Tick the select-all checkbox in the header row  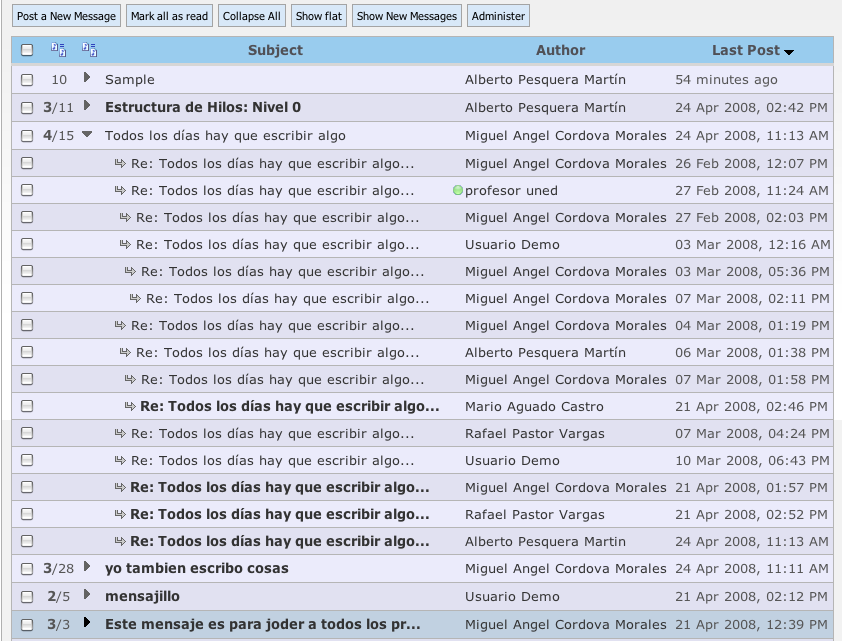[27, 50]
